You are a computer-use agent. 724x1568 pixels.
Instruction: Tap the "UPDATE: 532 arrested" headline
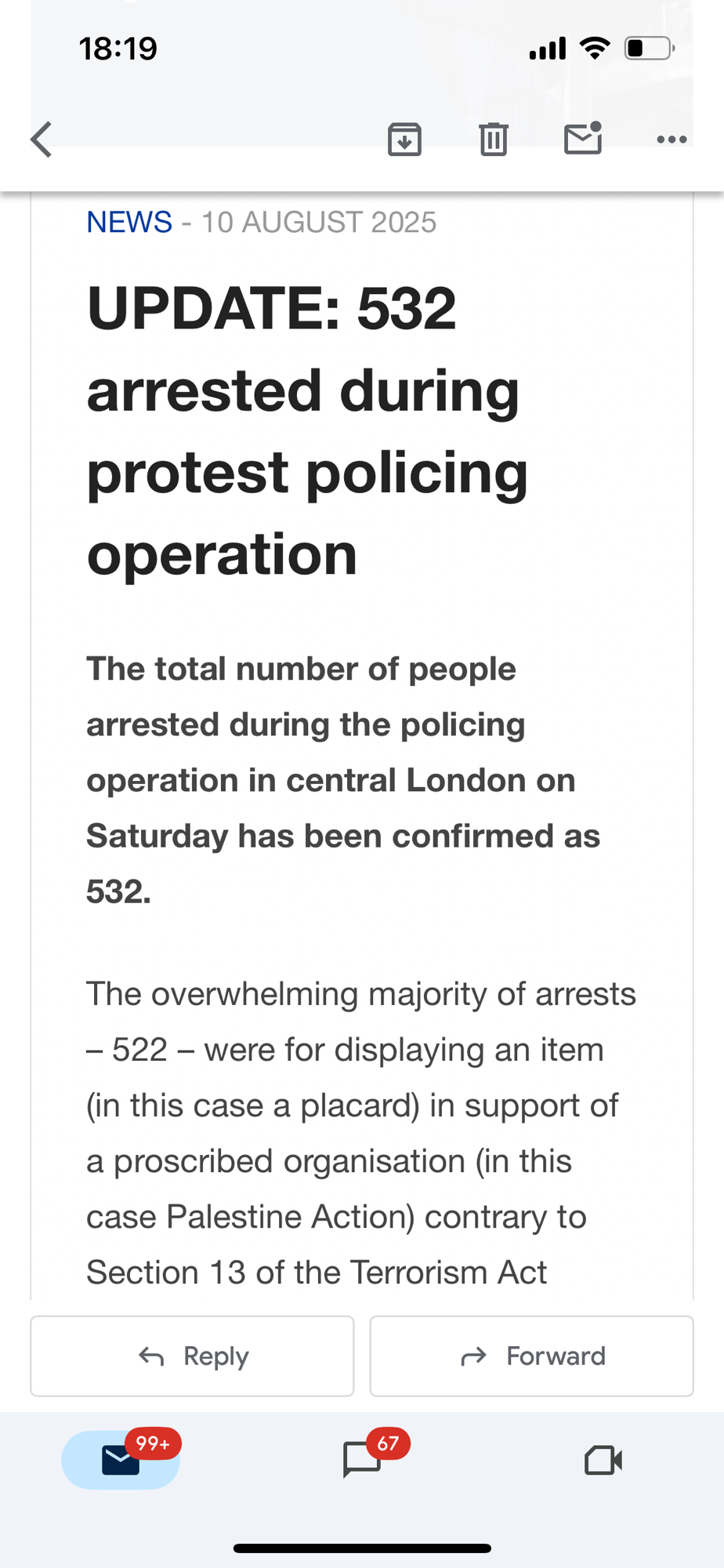pyautogui.click(x=307, y=430)
